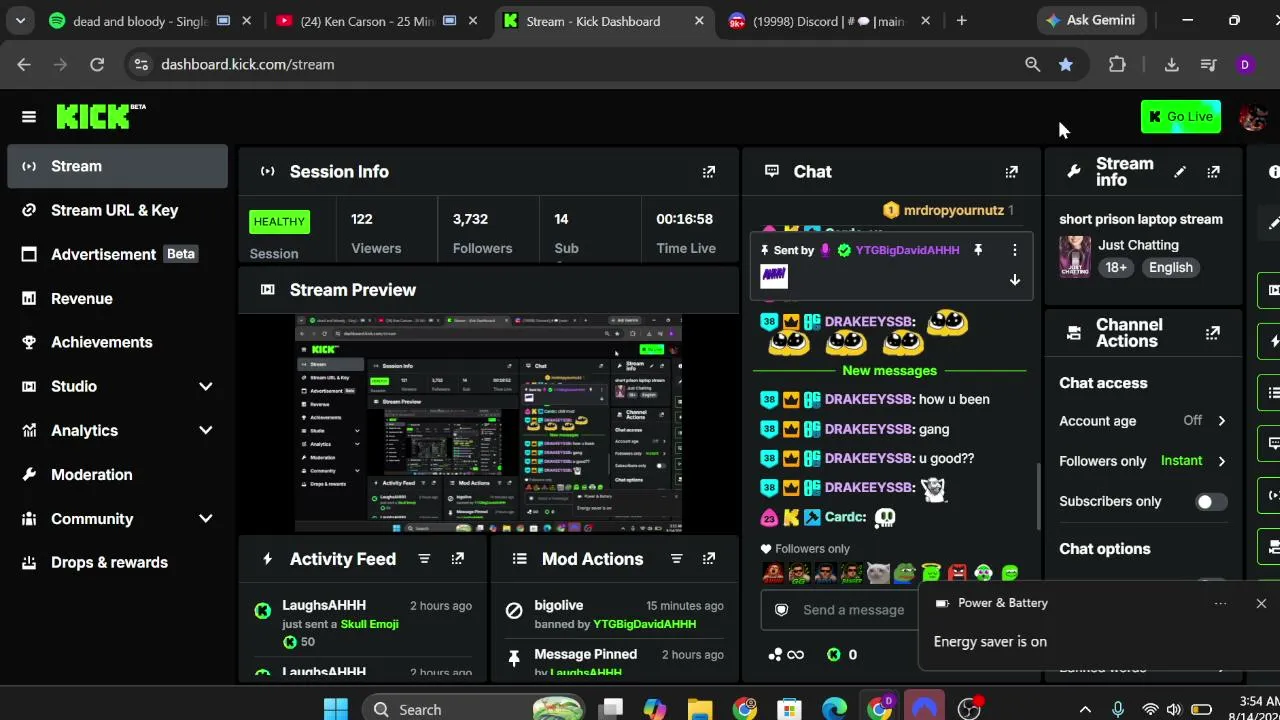
Task: Show hidden system tray icons
Action: pyautogui.click(x=1085, y=709)
